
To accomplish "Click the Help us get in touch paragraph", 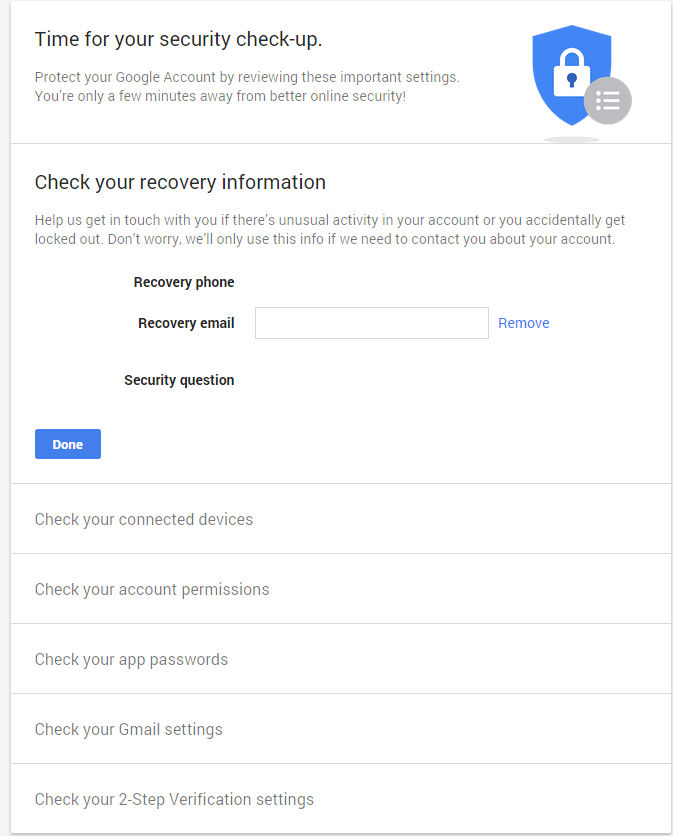I will 330,229.
